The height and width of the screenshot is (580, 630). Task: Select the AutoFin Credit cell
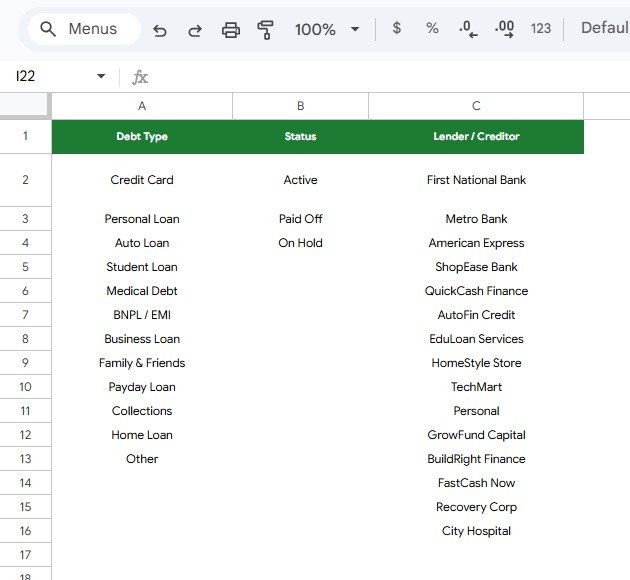coord(476,315)
